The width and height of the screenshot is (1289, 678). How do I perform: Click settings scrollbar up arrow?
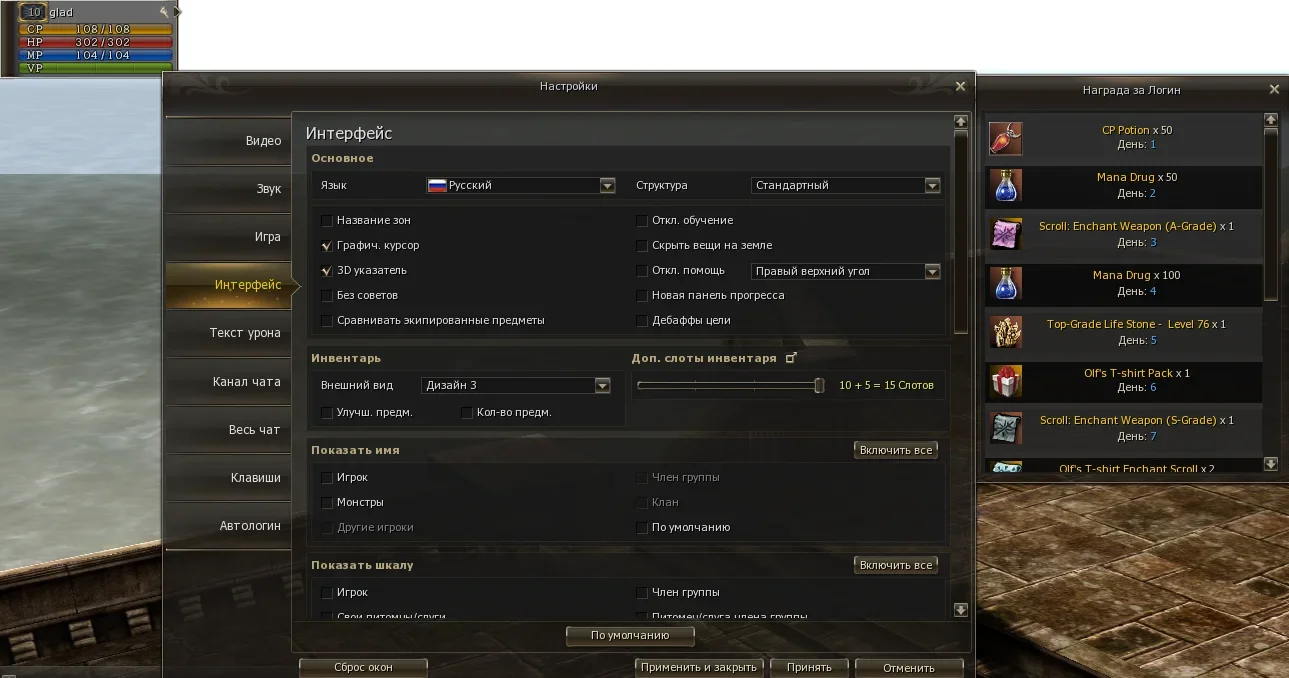[961, 121]
